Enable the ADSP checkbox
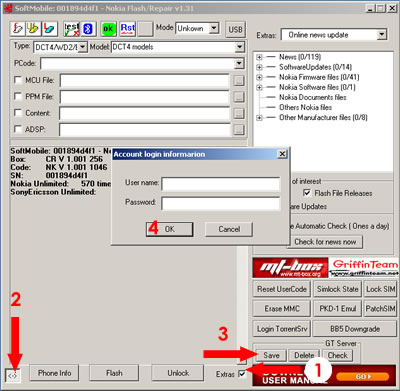 [x=18, y=129]
